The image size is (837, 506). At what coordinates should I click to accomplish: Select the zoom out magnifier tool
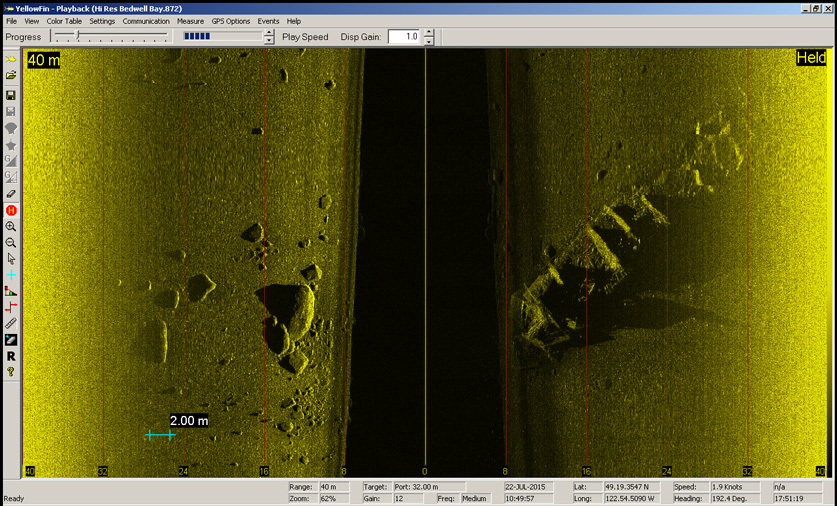[11, 243]
